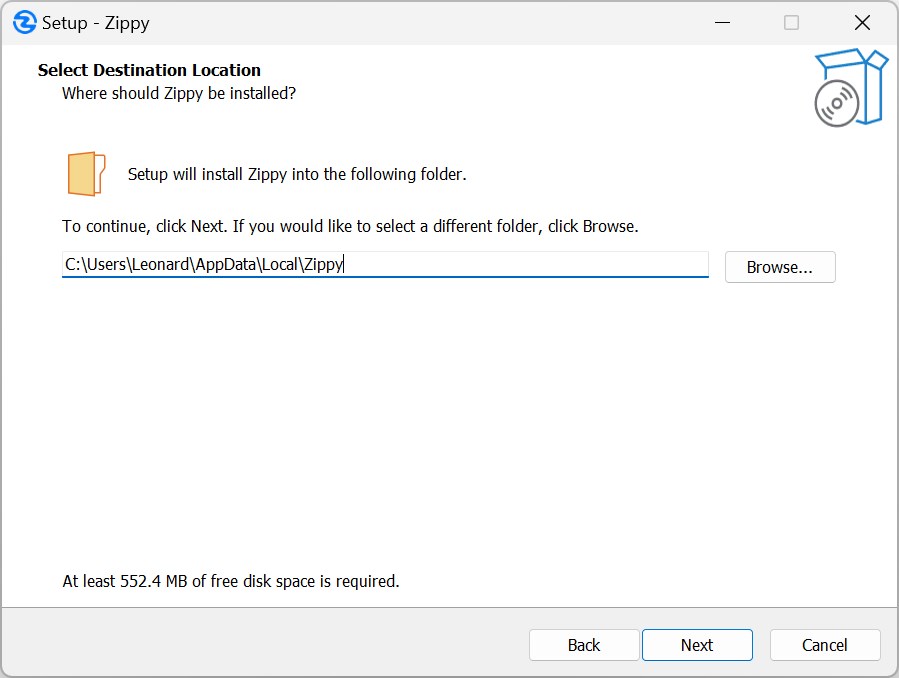Cancel the Zippy setup
The image size is (899, 678).
pos(824,645)
